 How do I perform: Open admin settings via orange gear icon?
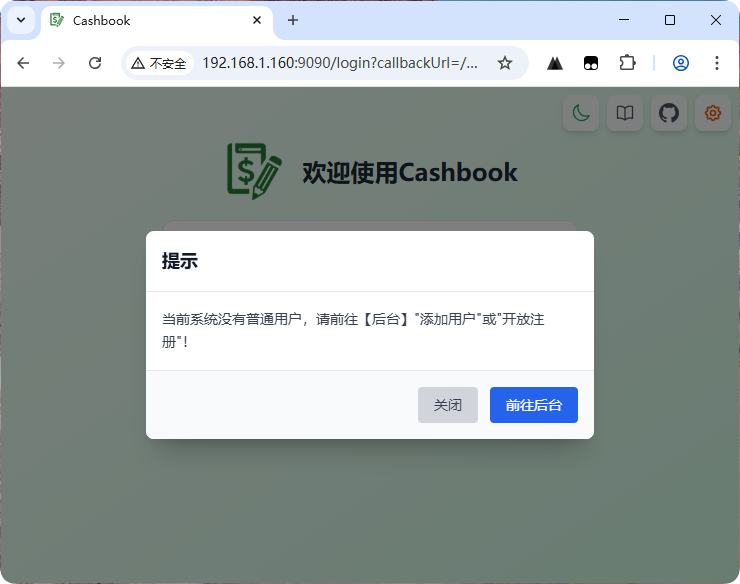tap(713, 113)
